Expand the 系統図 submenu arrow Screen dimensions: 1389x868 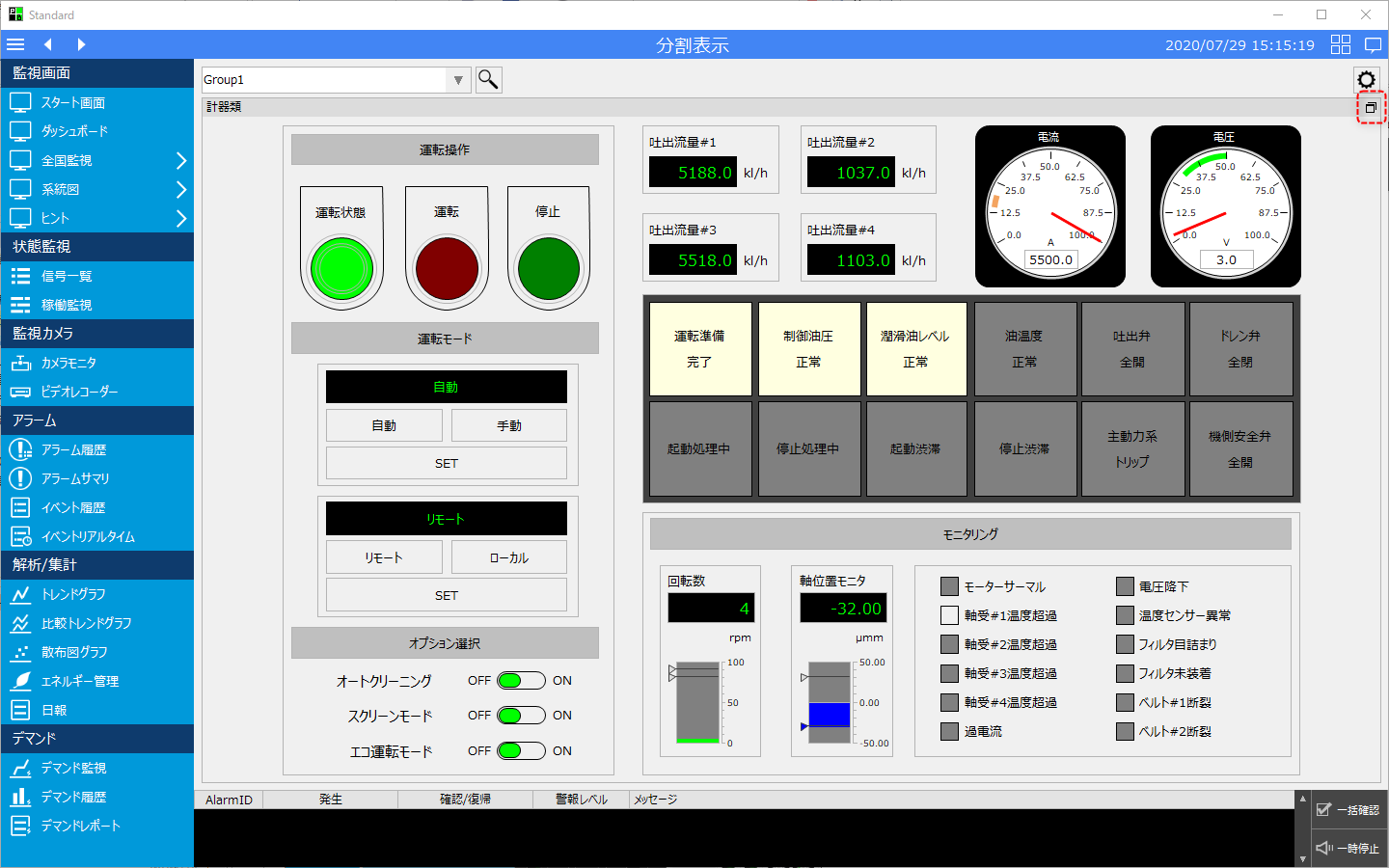180,190
